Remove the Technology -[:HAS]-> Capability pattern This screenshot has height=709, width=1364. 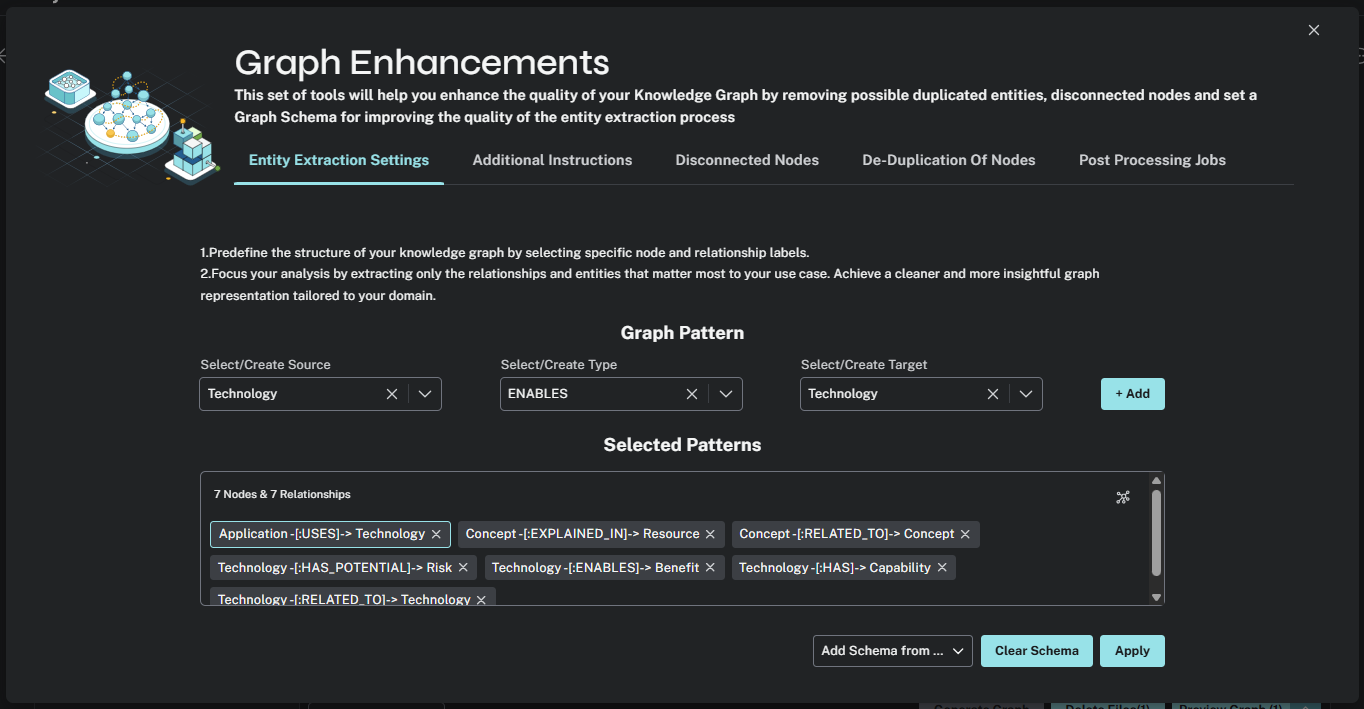tap(941, 566)
